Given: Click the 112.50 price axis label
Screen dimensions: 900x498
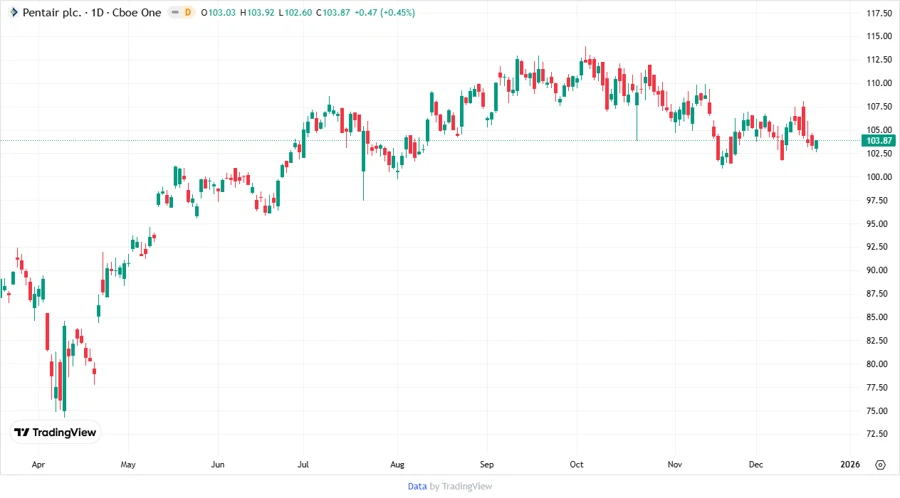Looking at the screenshot, I should click(x=879, y=59).
